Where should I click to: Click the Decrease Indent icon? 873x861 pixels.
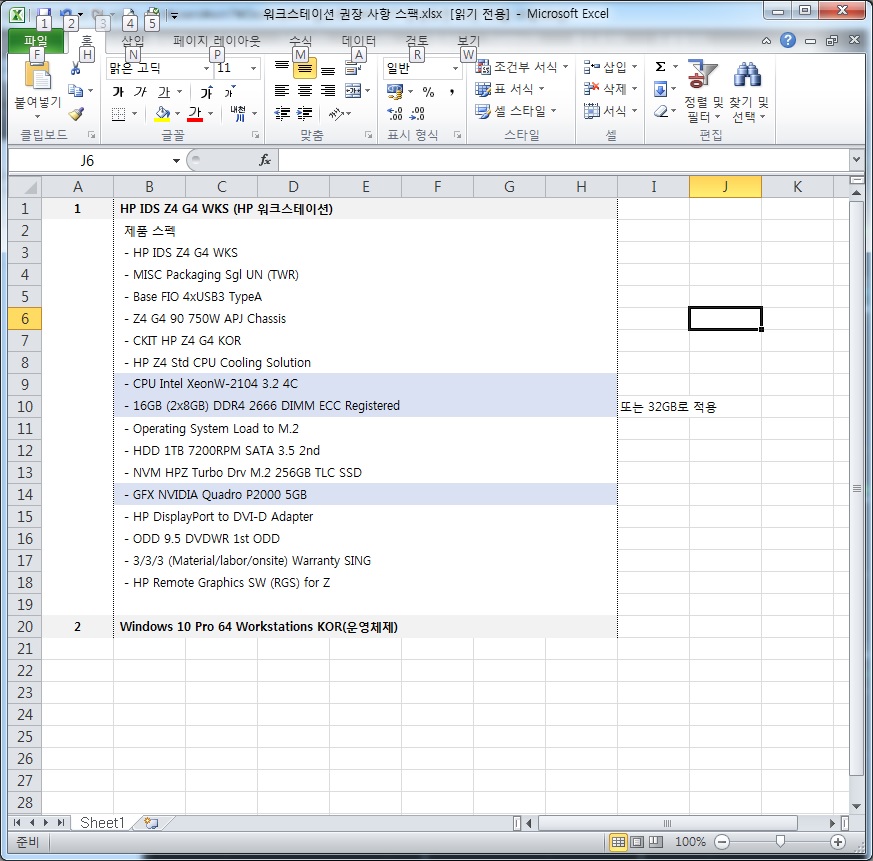click(282, 114)
